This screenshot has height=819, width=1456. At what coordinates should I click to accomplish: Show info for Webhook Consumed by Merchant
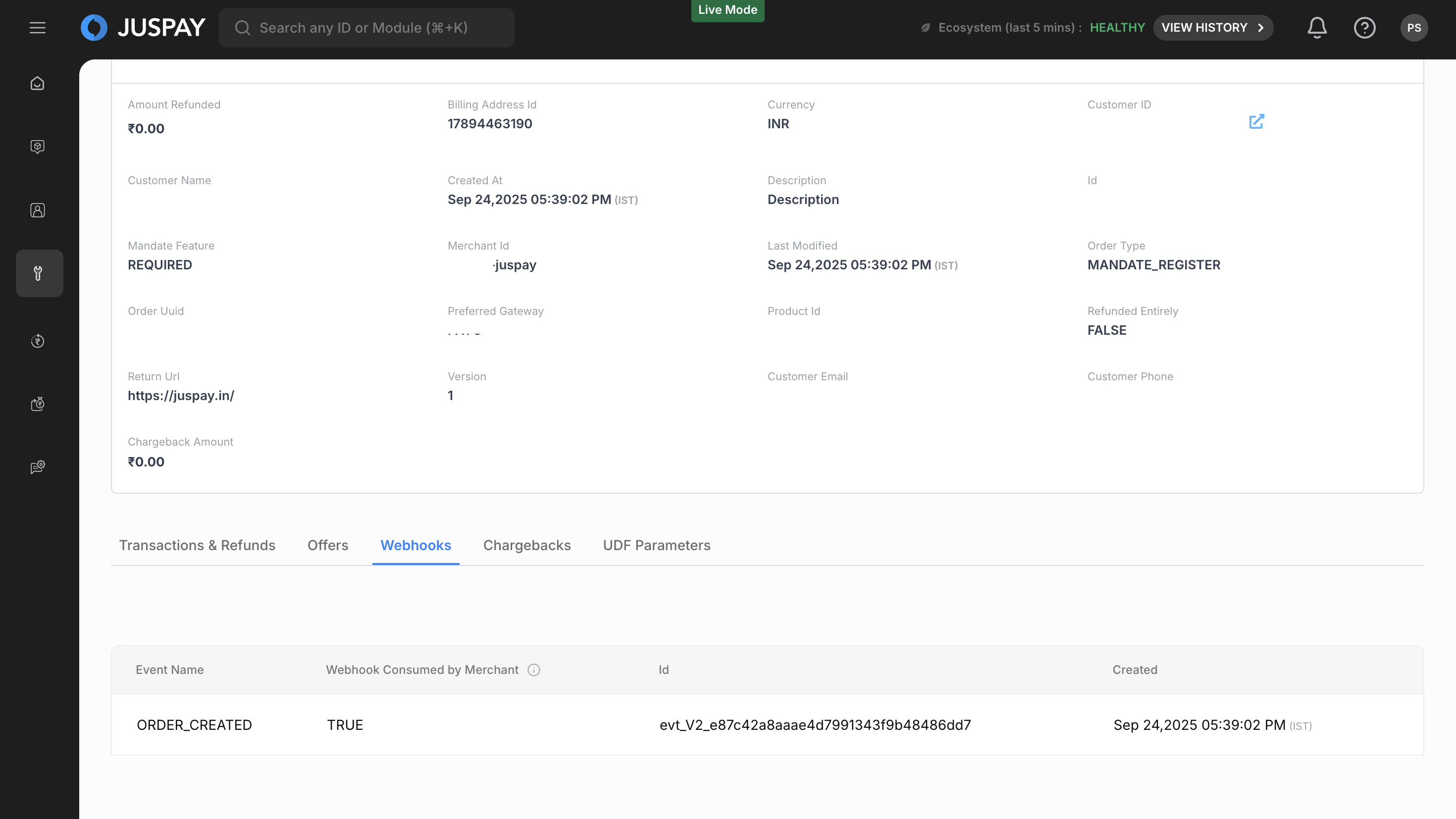point(533,670)
